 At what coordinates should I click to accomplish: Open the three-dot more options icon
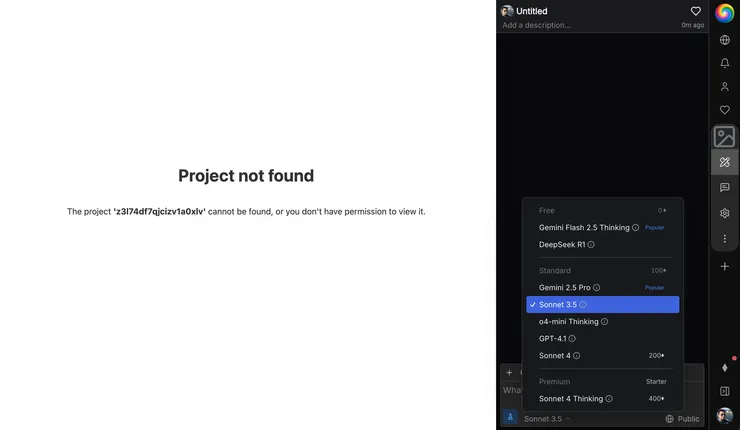point(724,239)
